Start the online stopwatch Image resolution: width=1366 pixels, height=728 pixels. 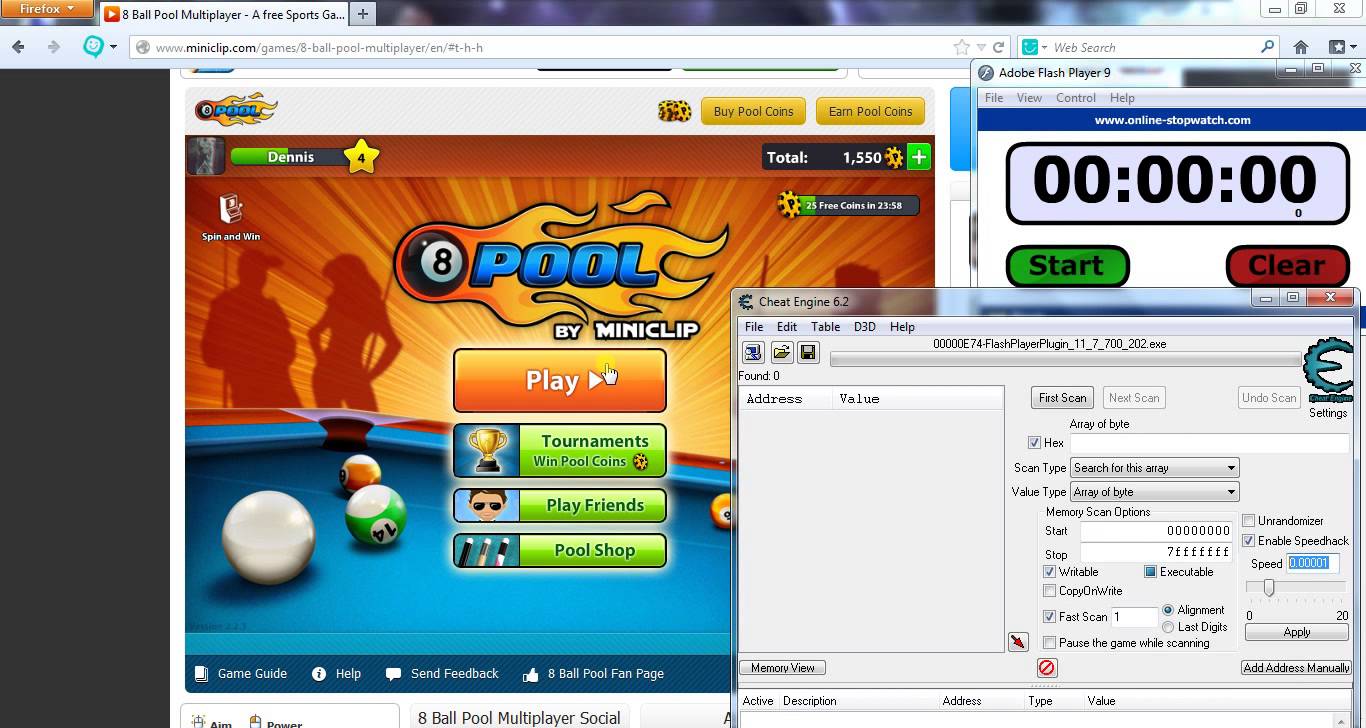coord(1066,266)
